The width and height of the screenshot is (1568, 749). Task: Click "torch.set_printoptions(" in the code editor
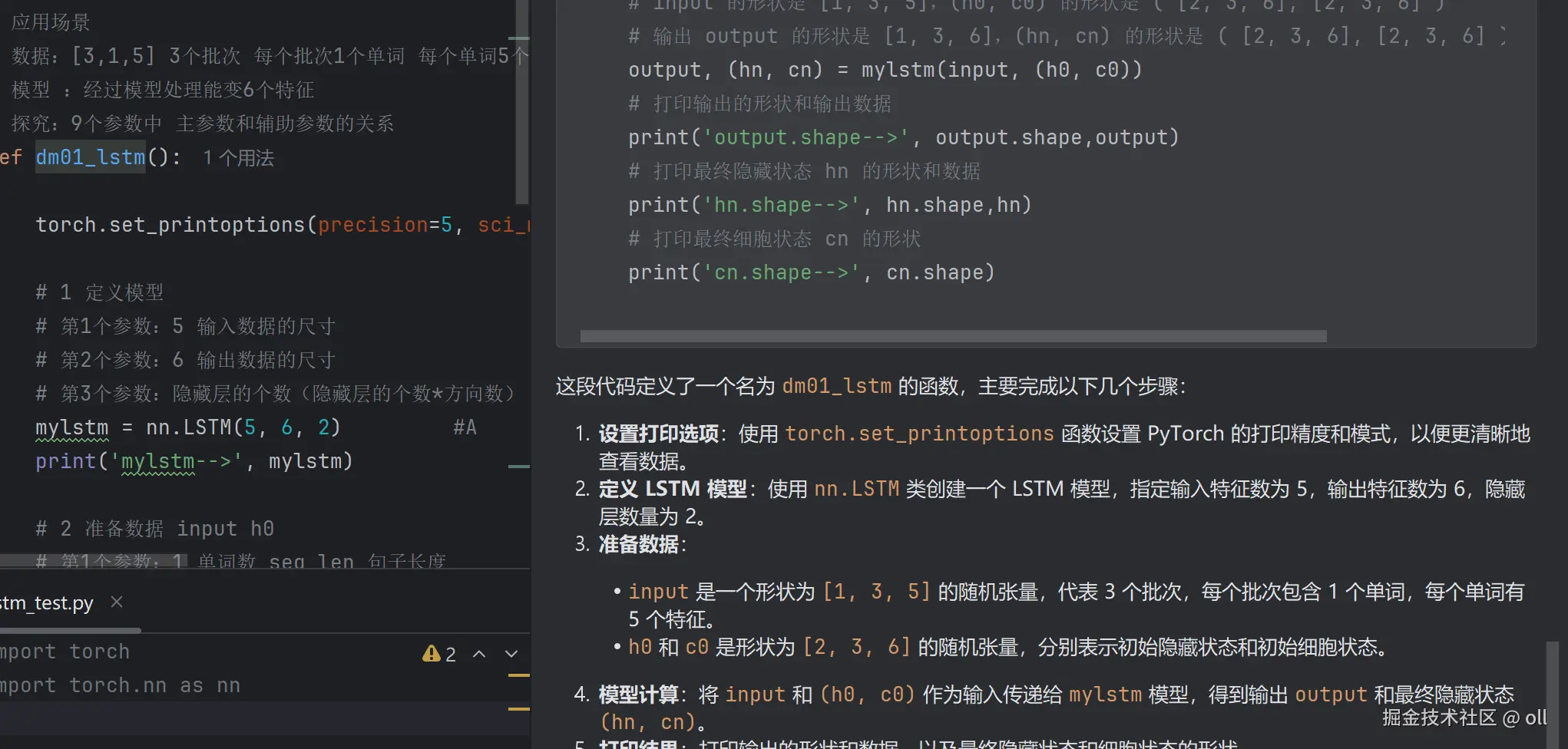pyautogui.click(x=177, y=225)
